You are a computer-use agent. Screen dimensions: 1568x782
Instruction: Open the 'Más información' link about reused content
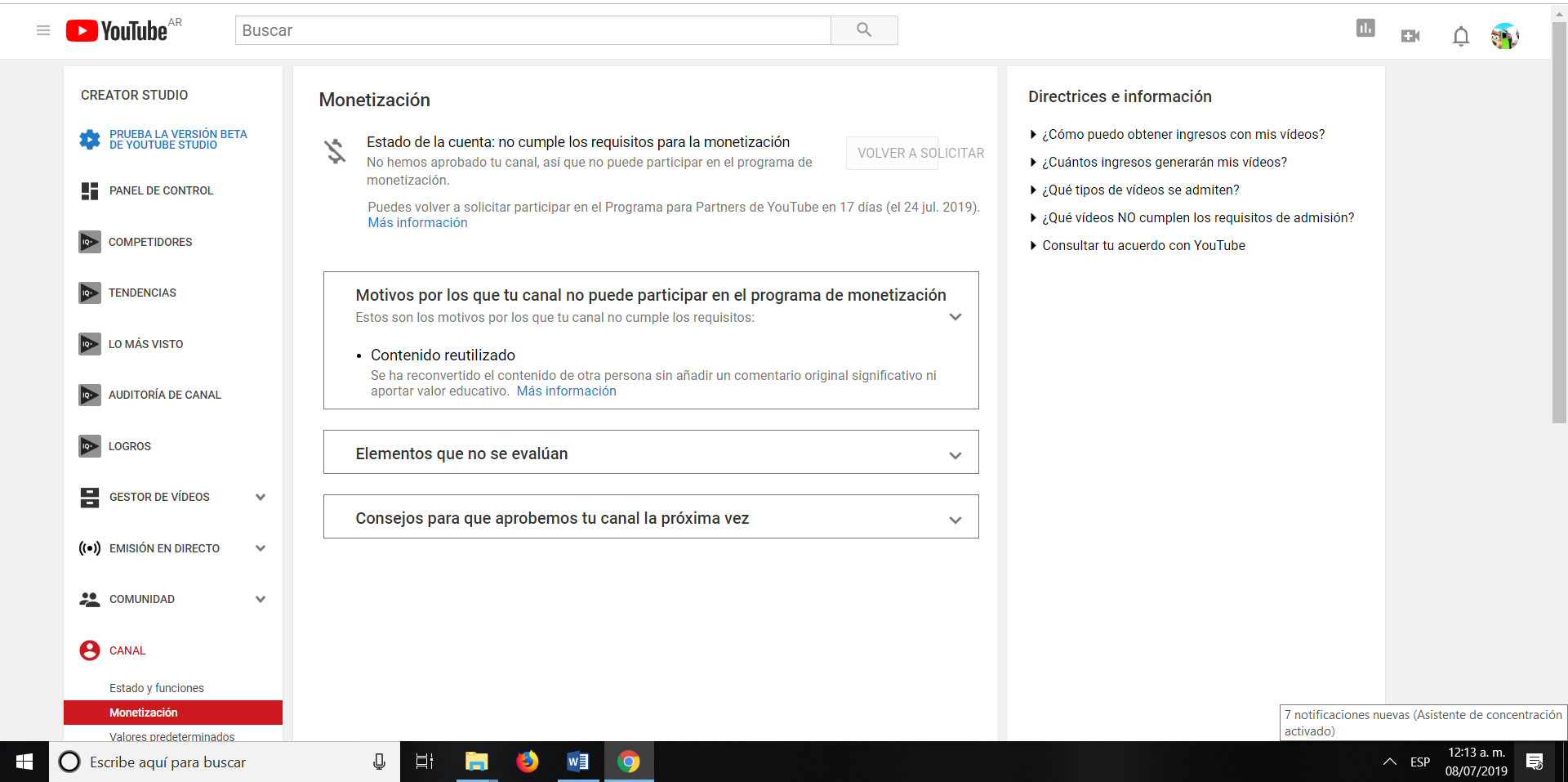(x=566, y=391)
